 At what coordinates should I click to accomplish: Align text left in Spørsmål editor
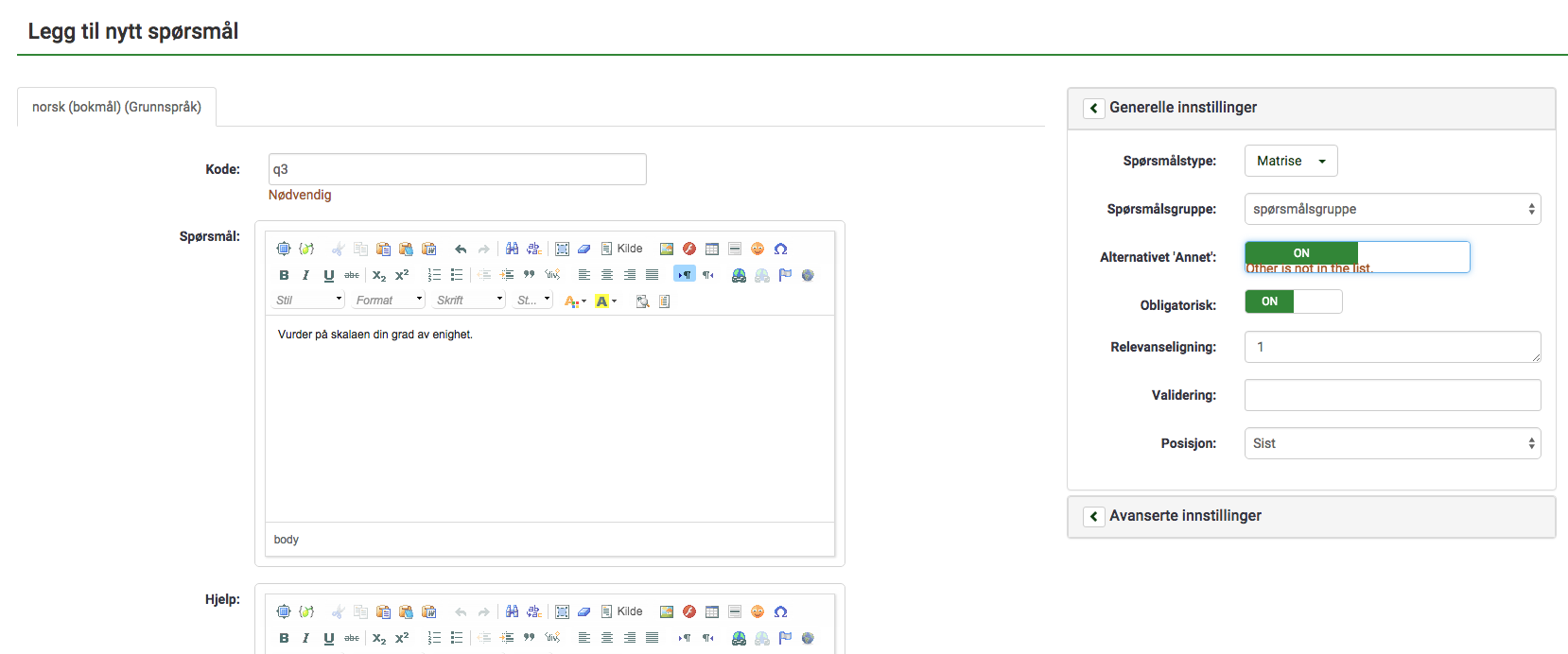[x=584, y=275]
